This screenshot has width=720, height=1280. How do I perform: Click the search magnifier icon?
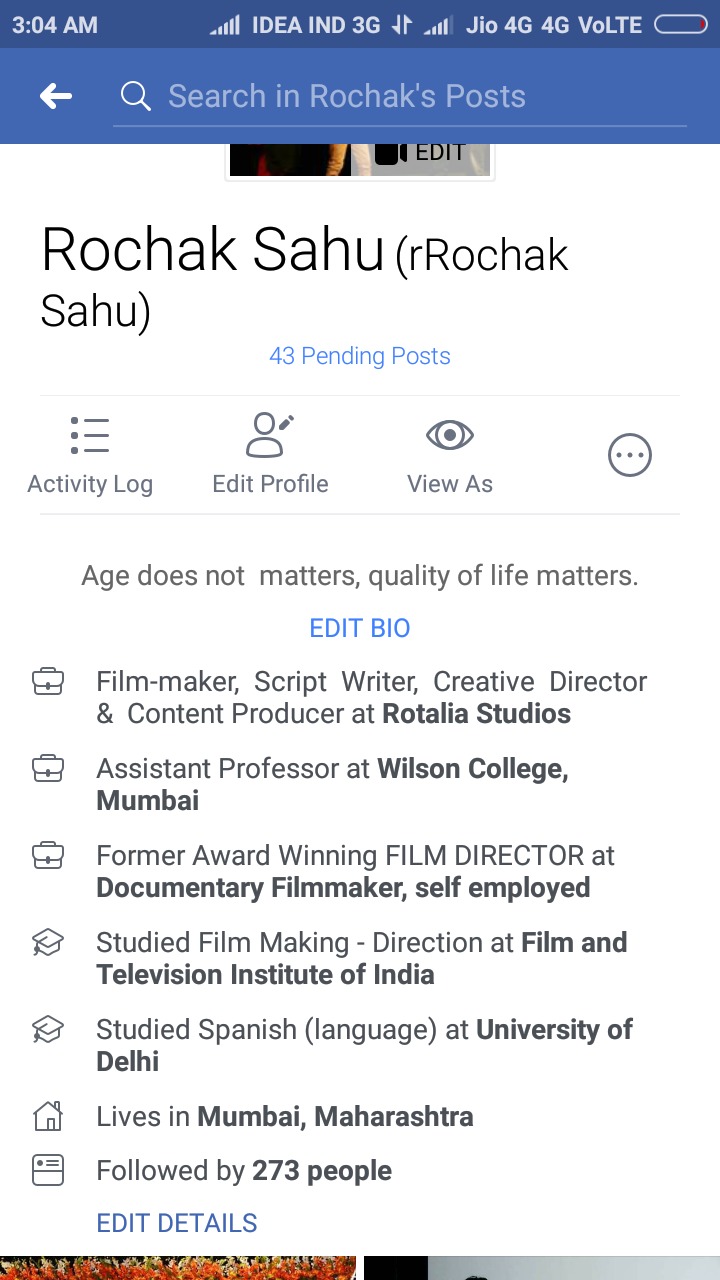135,96
